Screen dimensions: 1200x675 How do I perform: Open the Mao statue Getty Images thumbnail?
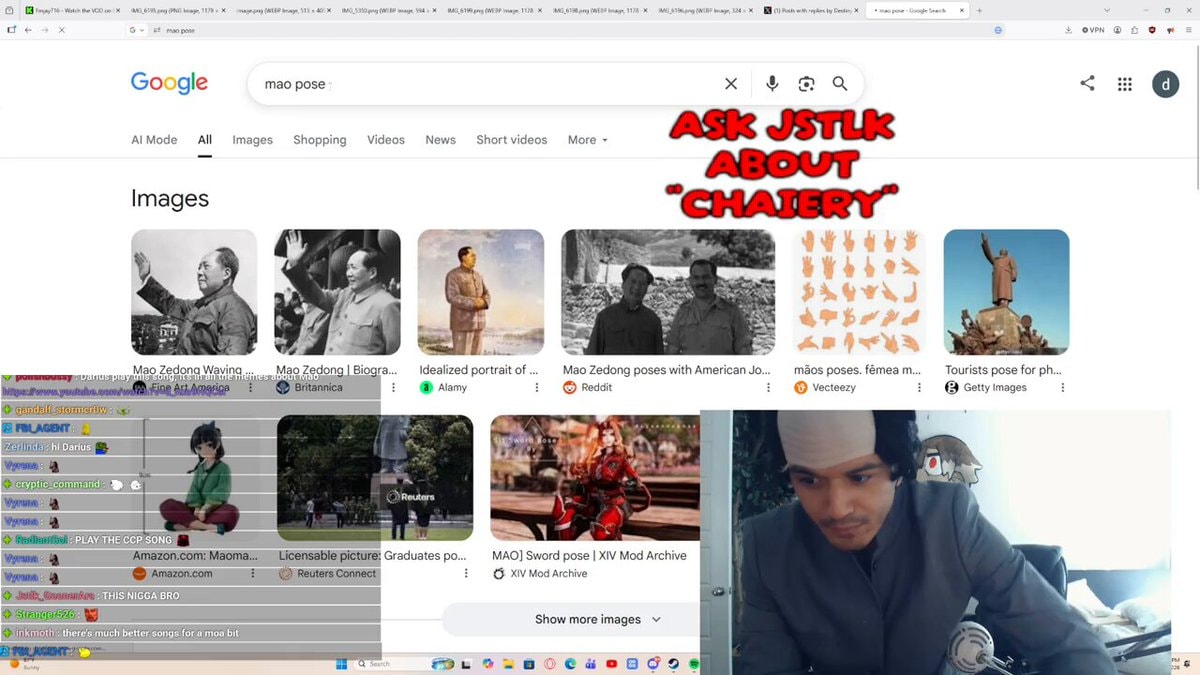click(1006, 292)
